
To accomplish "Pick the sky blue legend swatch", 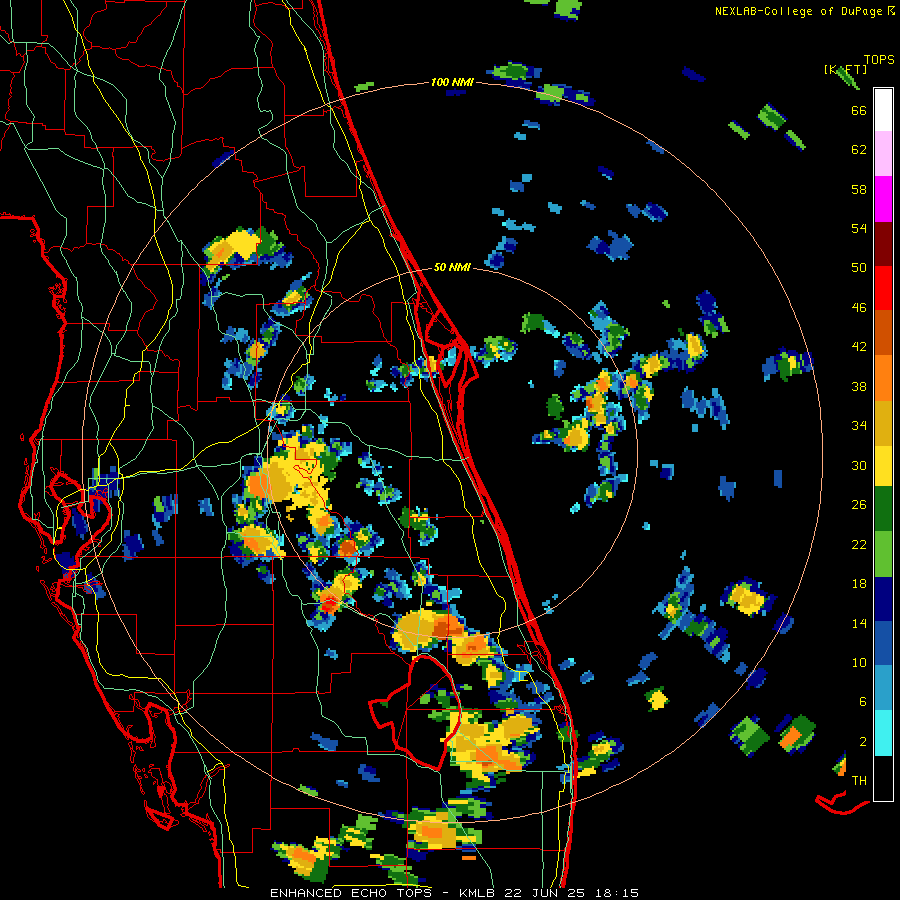I will click(883, 688).
